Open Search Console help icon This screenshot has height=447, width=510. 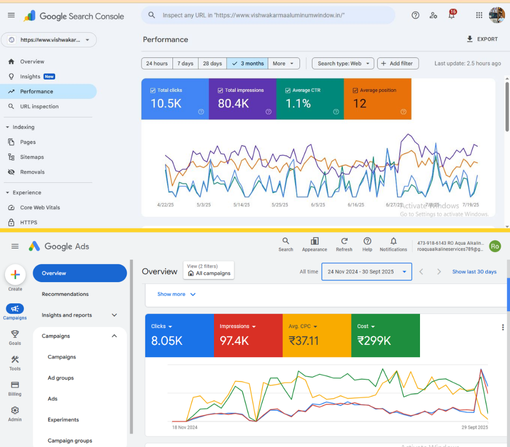click(x=415, y=15)
